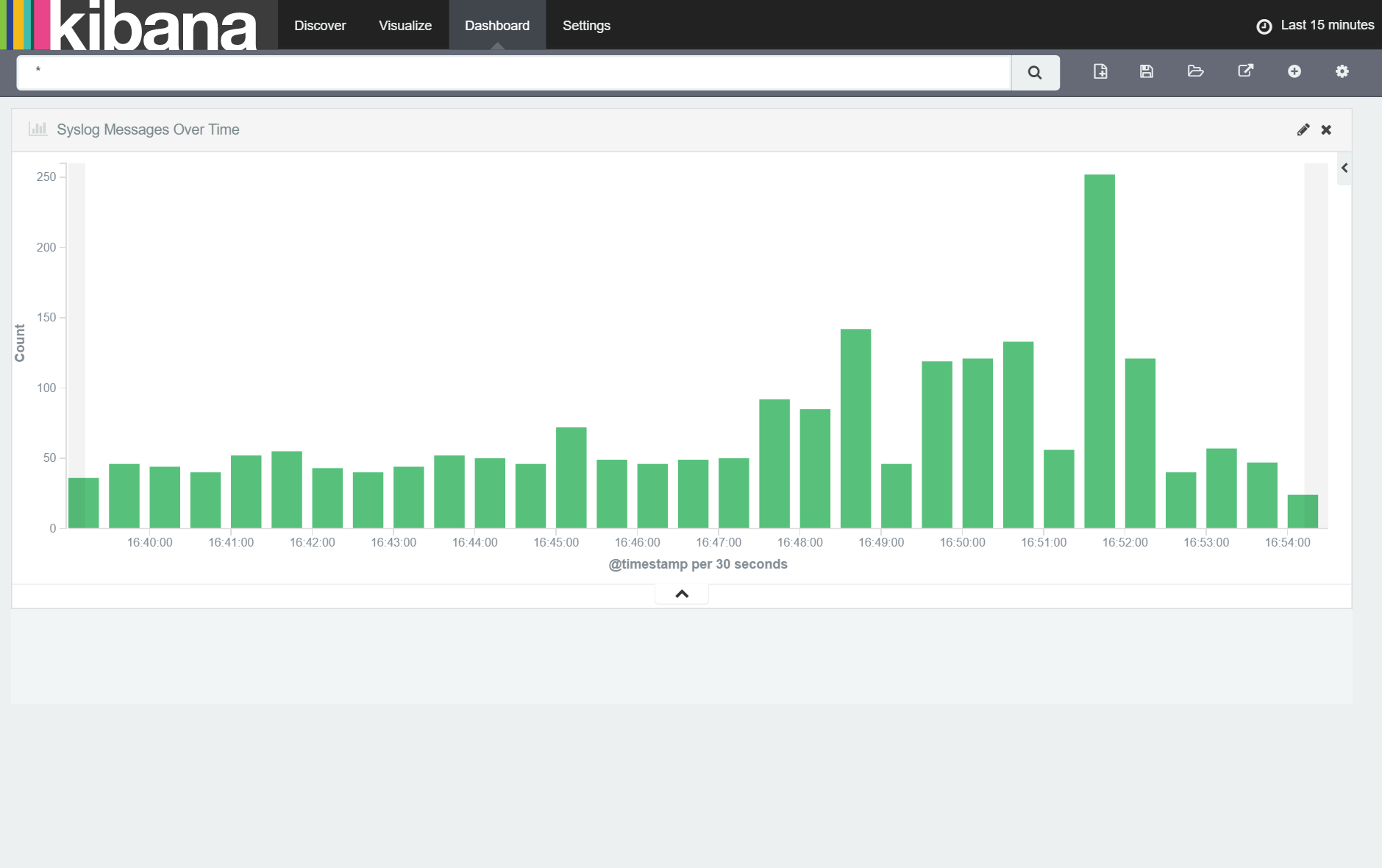
Task: Run the search with the magnifier button
Action: (x=1035, y=72)
